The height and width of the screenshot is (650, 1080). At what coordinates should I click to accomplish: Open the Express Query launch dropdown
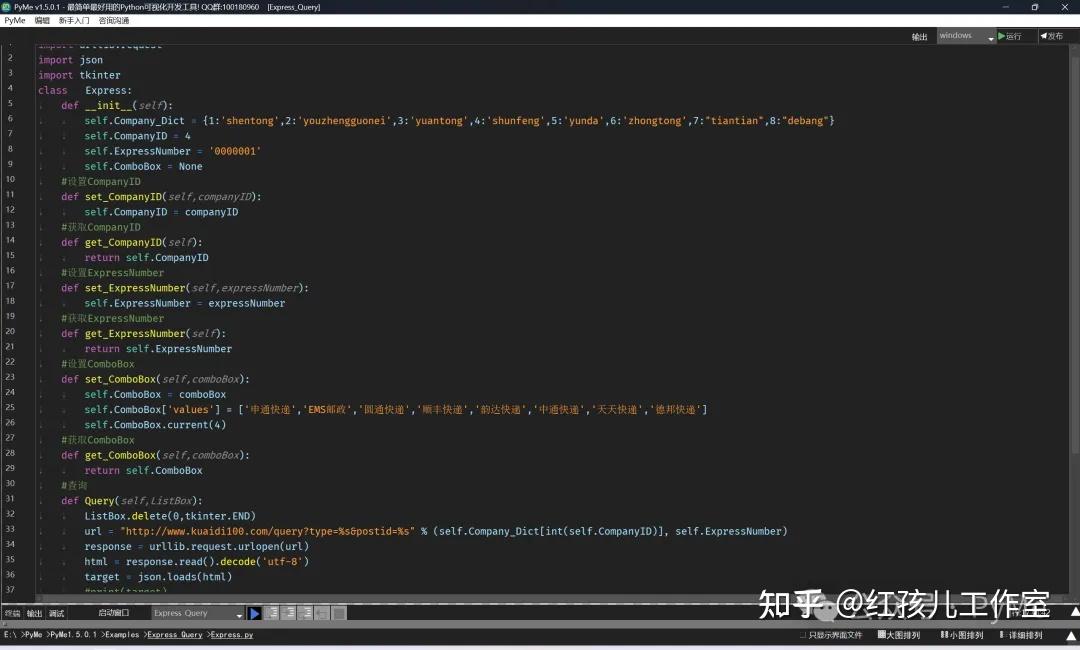coord(239,613)
